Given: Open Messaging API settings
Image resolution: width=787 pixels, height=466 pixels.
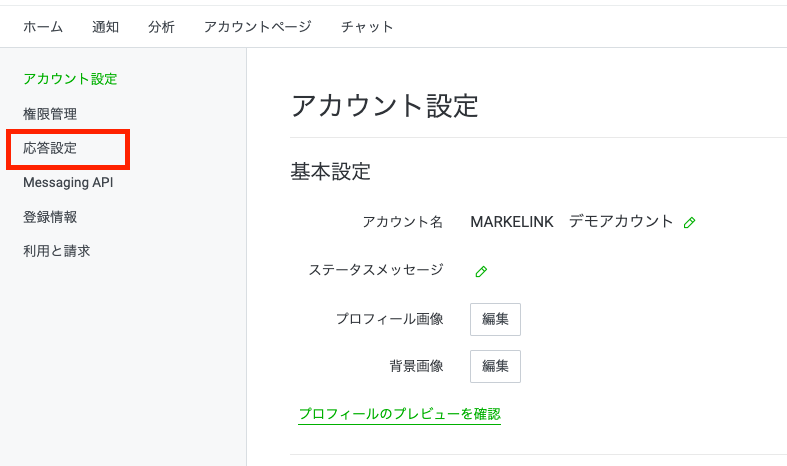Looking at the screenshot, I should [68, 183].
